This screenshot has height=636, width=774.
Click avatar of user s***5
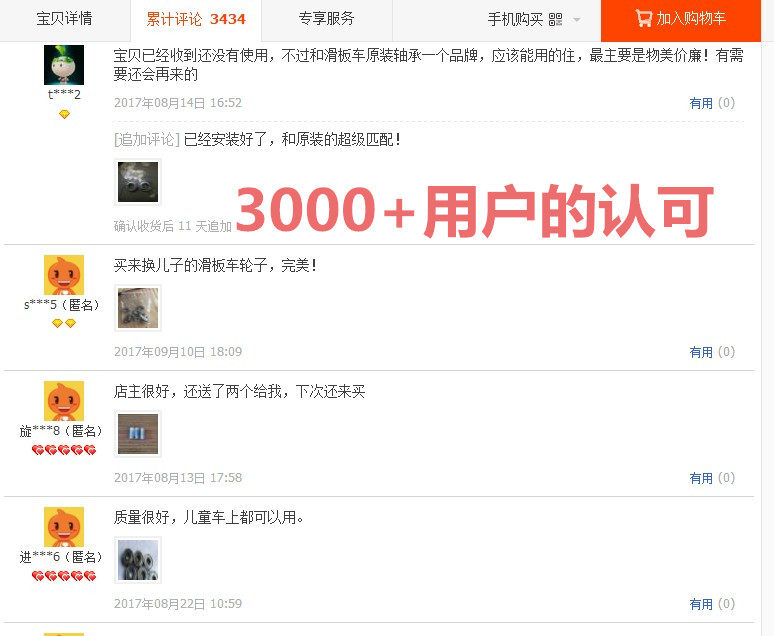[x=64, y=275]
